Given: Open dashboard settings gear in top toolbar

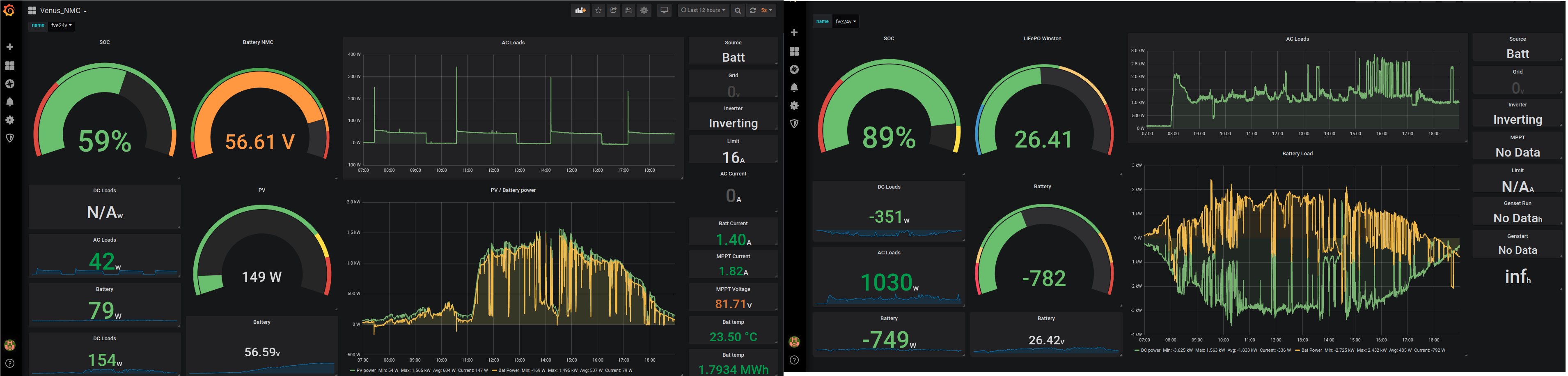Looking at the screenshot, I should pos(644,10).
